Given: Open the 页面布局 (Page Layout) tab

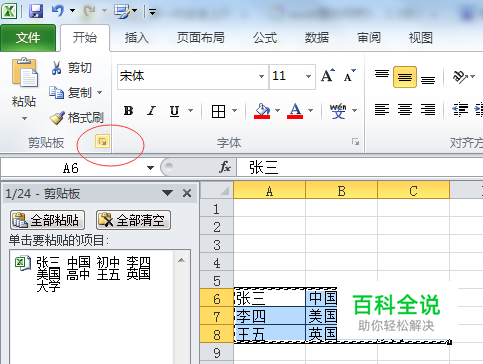Looking at the screenshot, I should (201, 38).
